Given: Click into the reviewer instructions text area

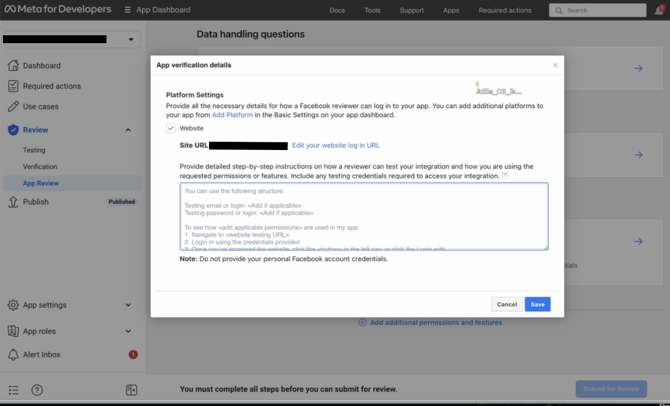Looking at the screenshot, I should (364, 216).
